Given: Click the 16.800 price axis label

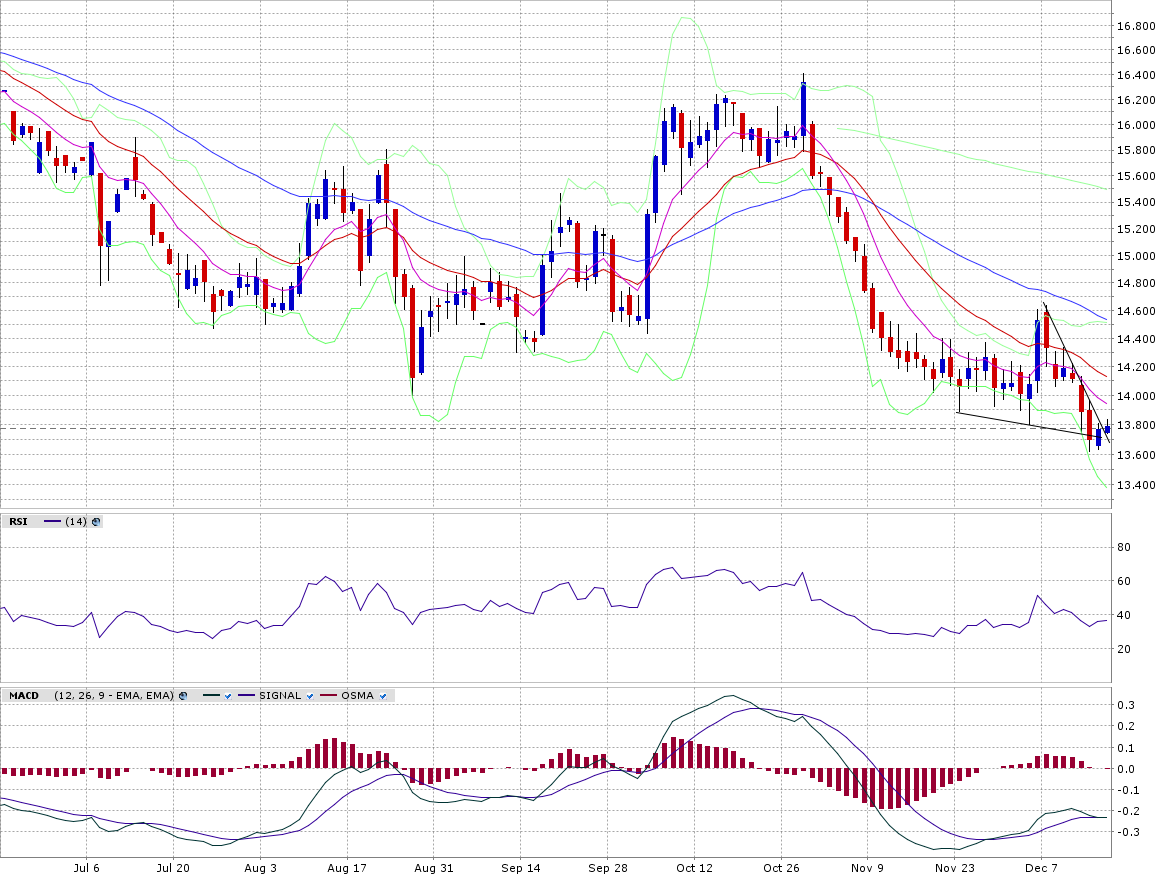Looking at the screenshot, I should [1137, 25].
